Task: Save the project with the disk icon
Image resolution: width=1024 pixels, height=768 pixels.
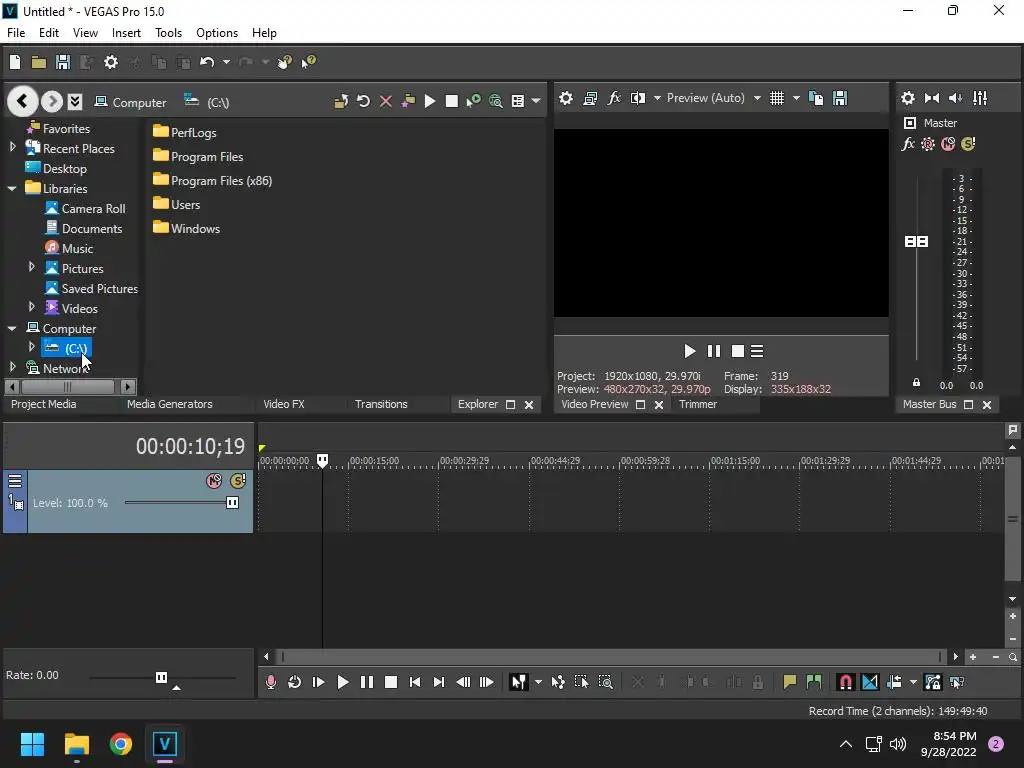Action: pyautogui.click(x=63, y=62)
